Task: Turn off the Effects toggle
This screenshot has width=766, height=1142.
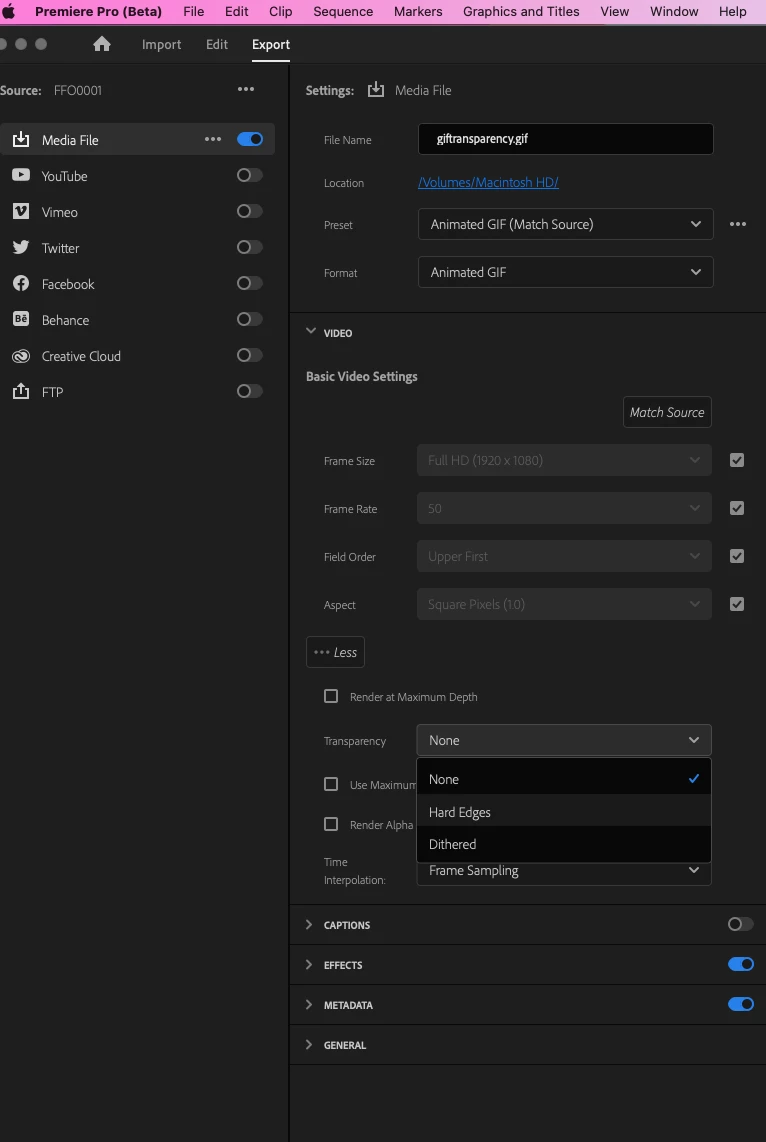Action: pos(741,964)
